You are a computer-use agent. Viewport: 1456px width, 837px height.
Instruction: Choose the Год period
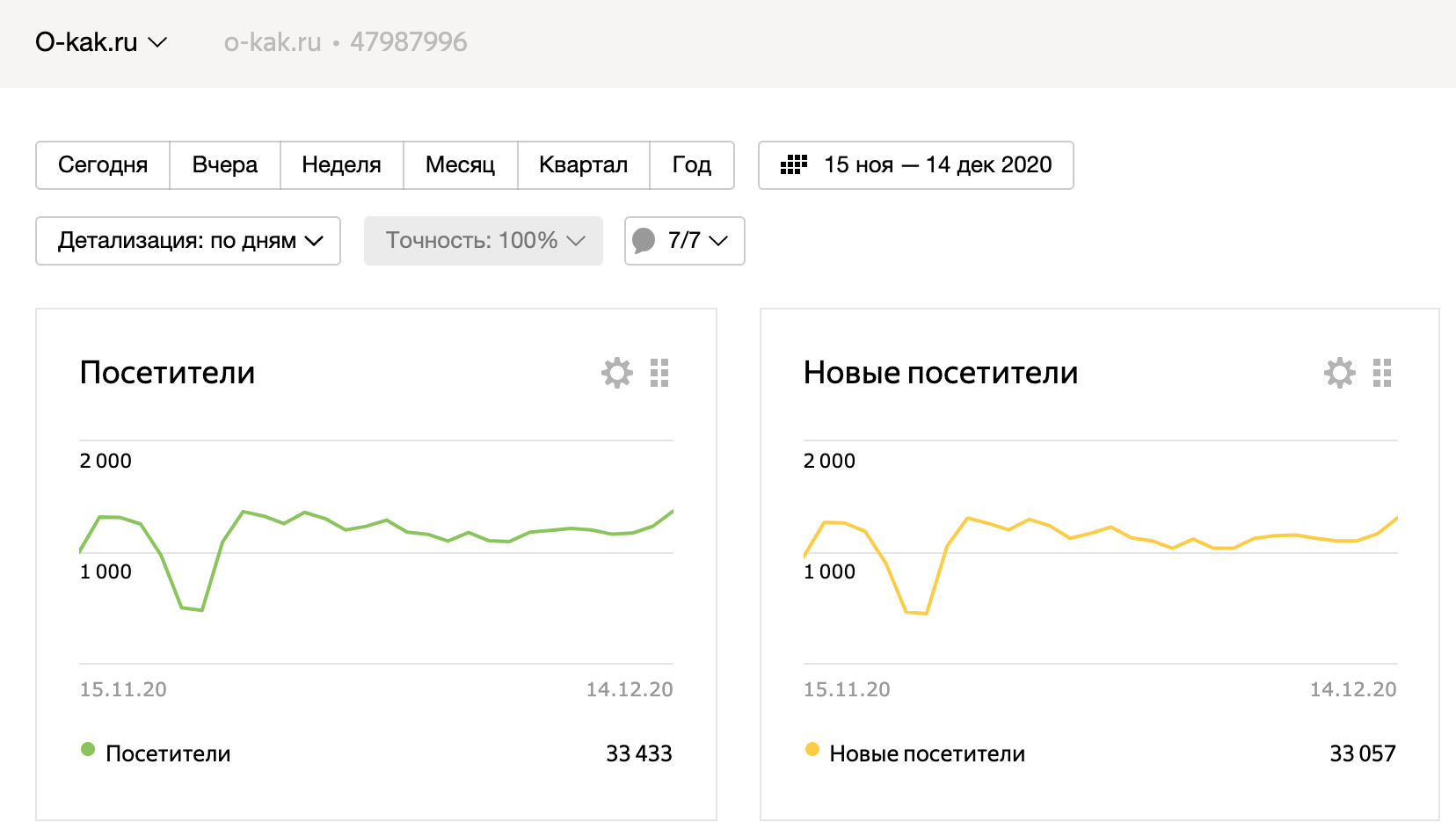pos(691,165)
